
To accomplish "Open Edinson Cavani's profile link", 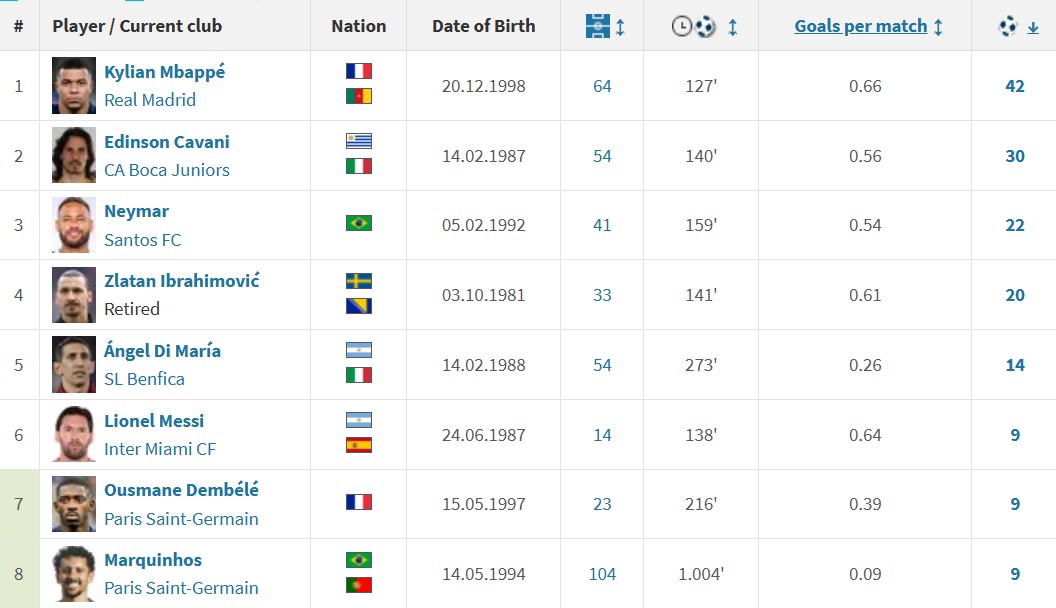I will click(x=167, y=142).
